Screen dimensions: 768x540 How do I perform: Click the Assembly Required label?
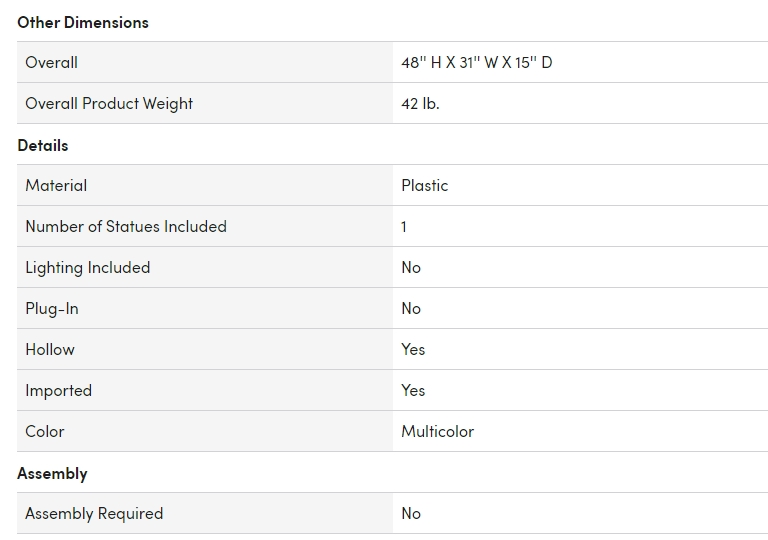click(94, 513)
